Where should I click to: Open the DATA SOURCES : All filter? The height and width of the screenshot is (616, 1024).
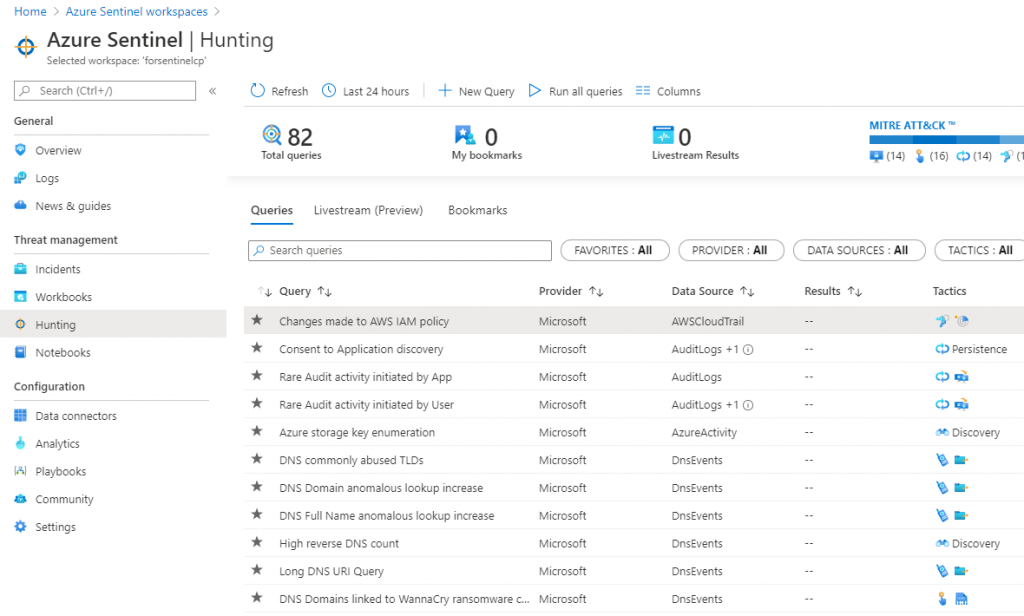click(859, 250)
